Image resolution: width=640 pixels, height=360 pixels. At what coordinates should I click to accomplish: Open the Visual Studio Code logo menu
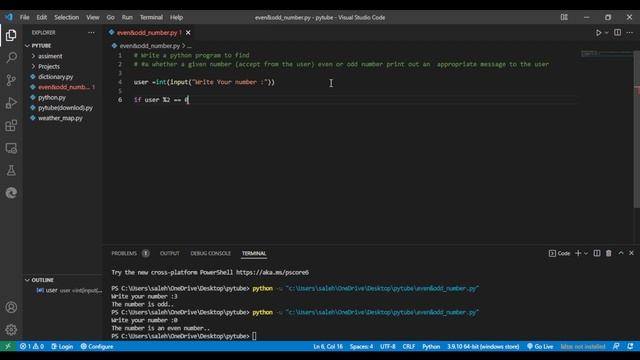click(9, 17)
